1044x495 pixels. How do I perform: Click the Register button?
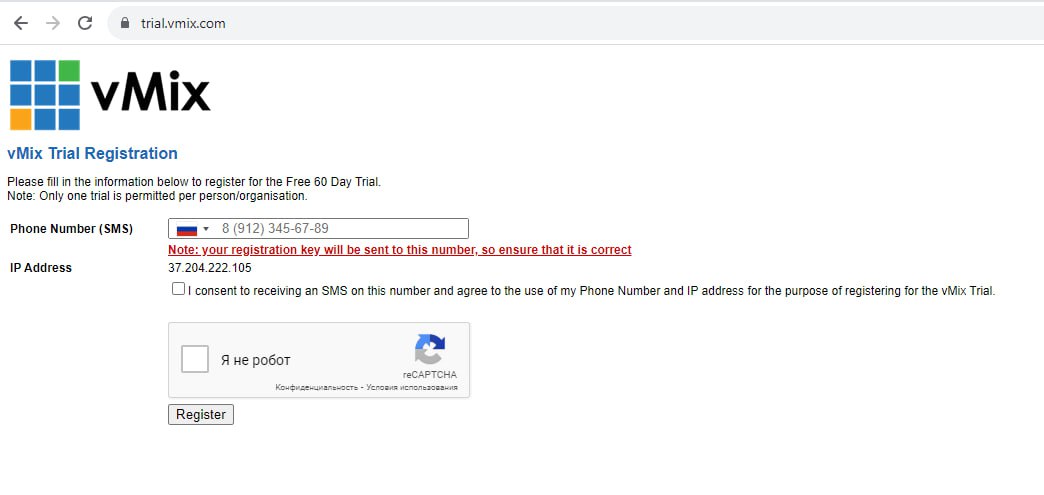coord(201,414)
